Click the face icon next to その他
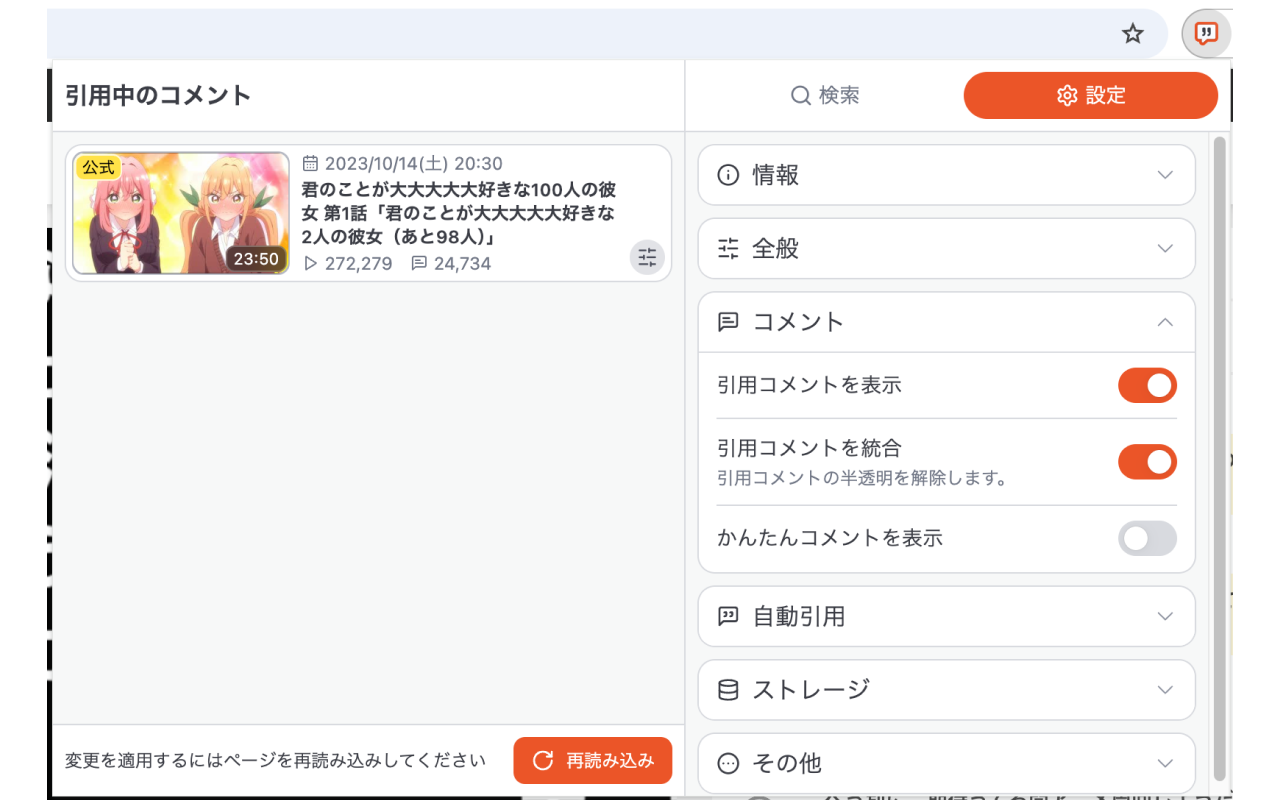 pos(727,763)
